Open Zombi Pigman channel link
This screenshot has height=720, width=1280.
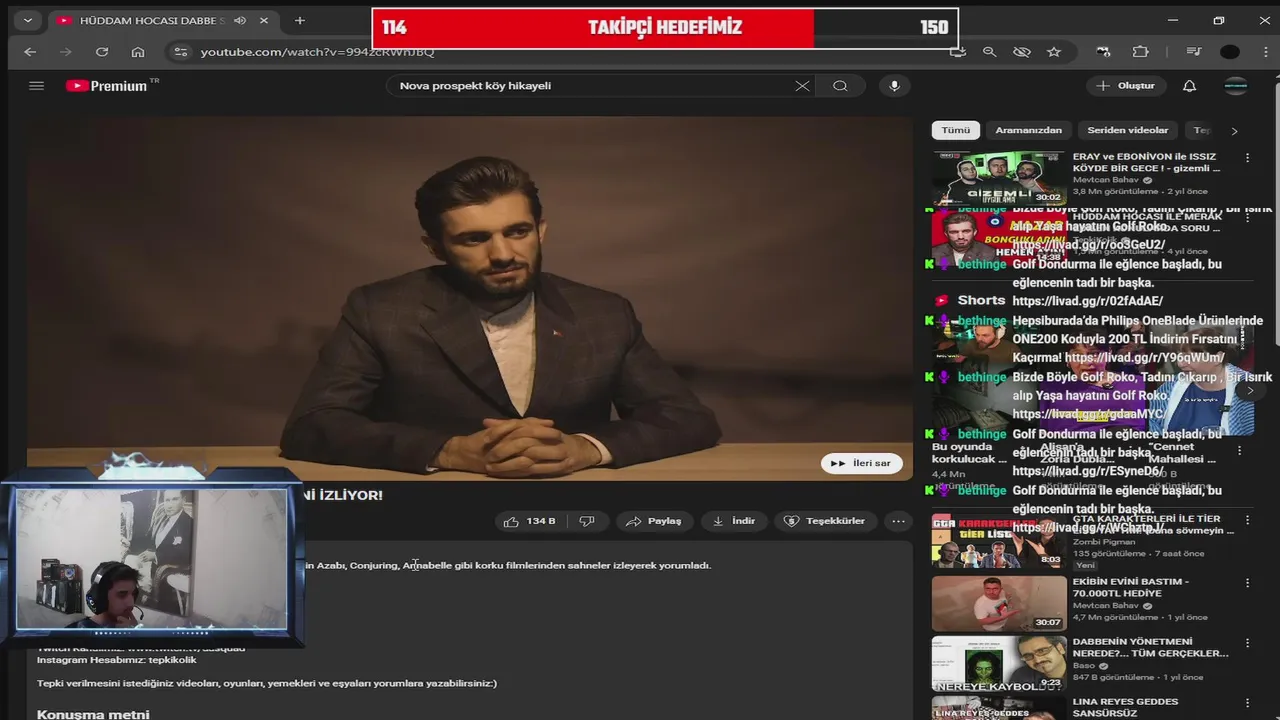(1102, 542)
